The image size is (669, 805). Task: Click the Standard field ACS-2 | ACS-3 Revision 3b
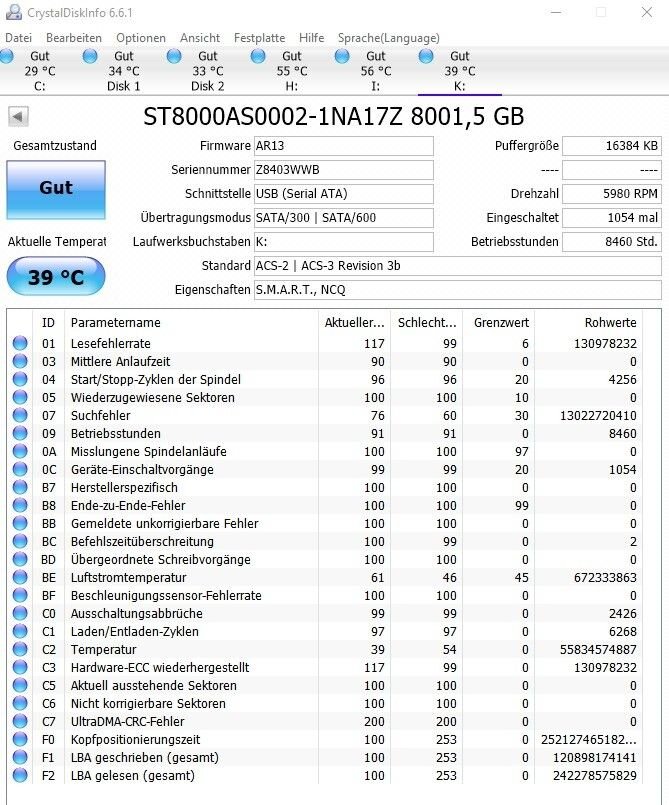(457, 266)
